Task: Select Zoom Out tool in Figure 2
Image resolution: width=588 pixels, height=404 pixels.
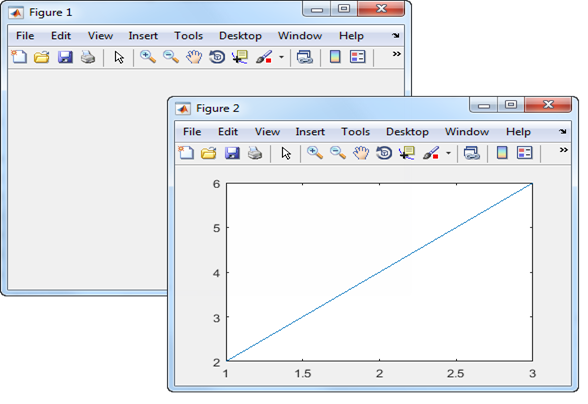Action: [338, 153]
